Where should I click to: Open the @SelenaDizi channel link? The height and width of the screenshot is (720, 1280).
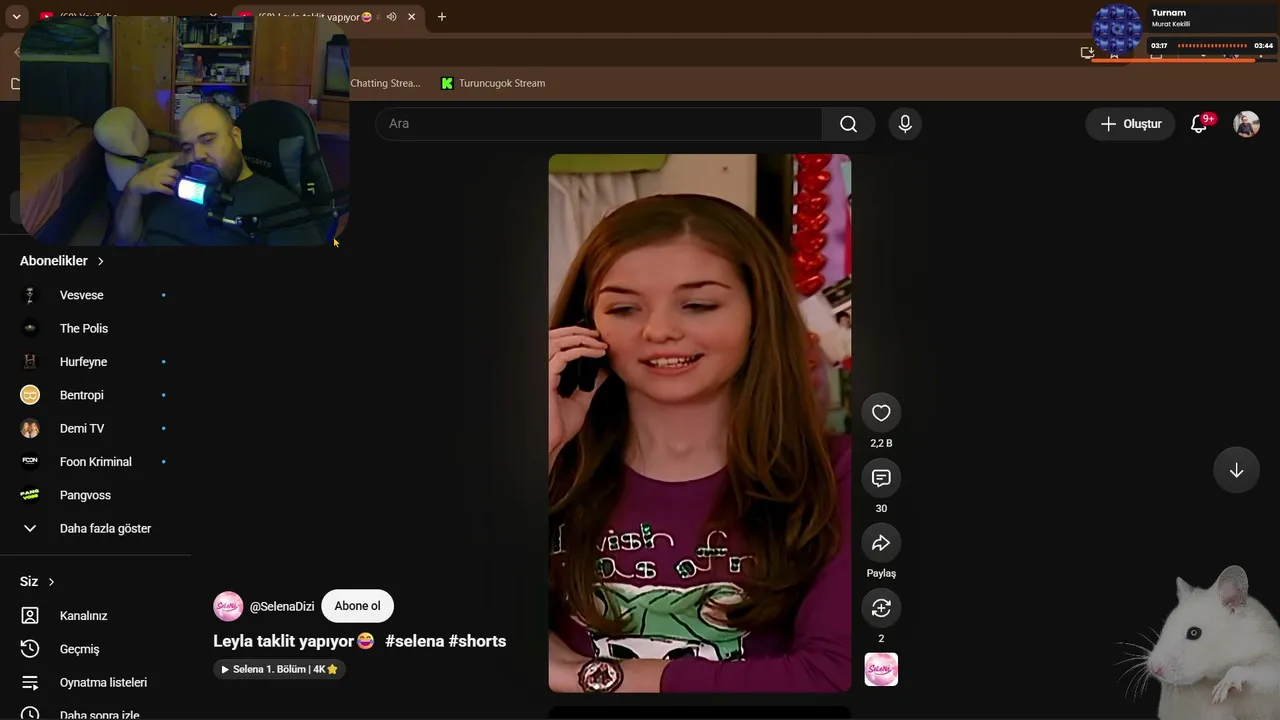[282, 606]
